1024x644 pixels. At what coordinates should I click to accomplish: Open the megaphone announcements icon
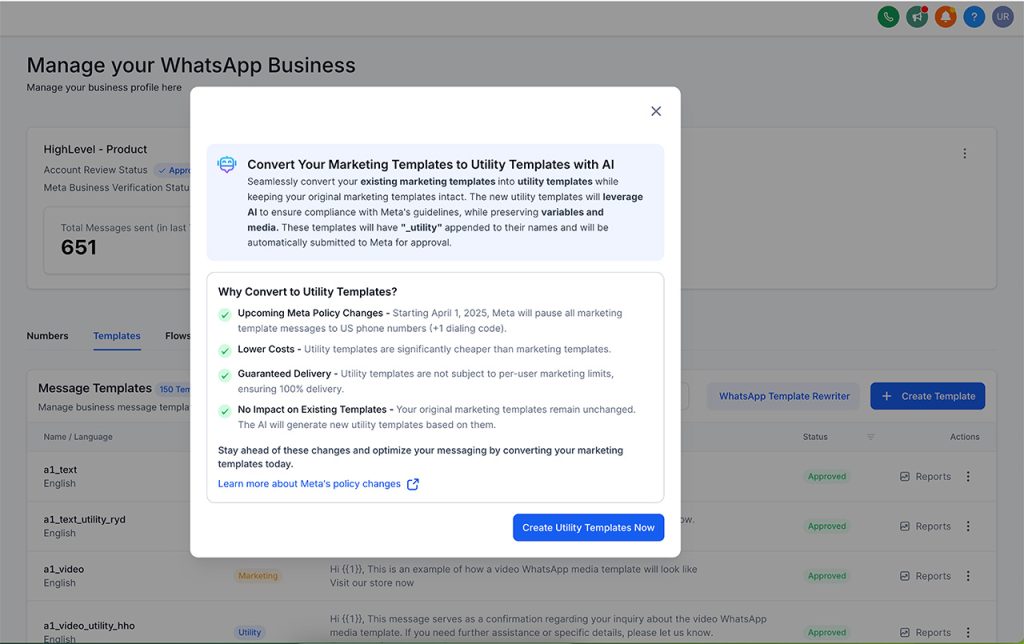coord(917,17)
